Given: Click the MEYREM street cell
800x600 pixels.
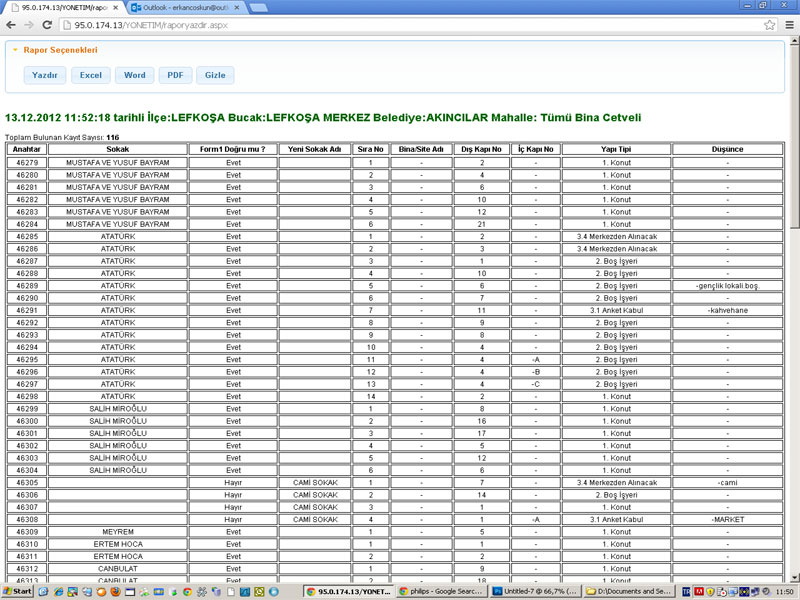Looking at the screenshot, I should (x=118, y=532).
